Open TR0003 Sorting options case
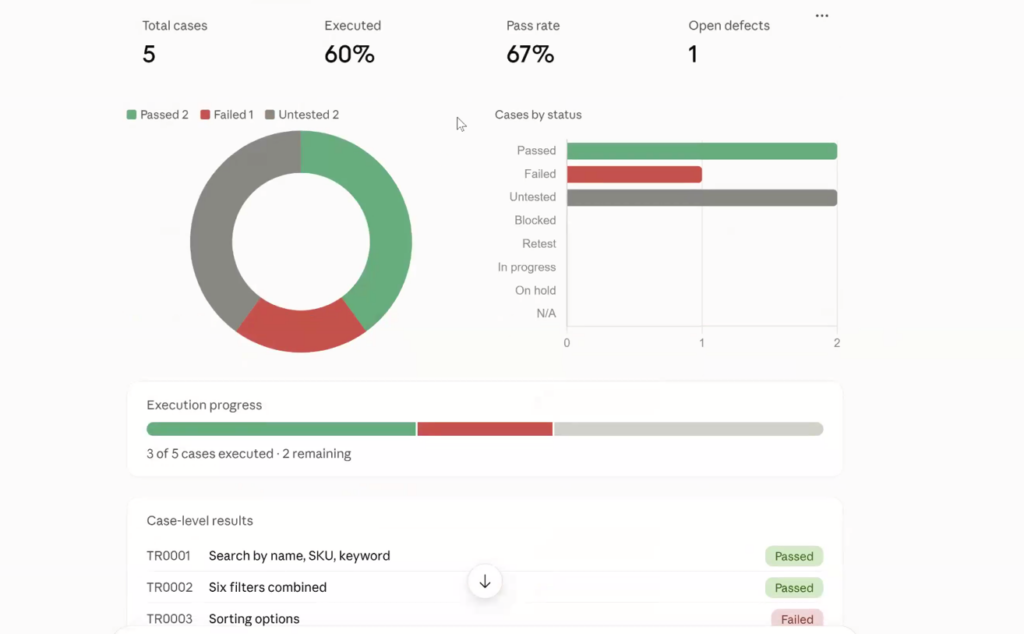This screenshot has width=1024, height=634. pos(485,618)
